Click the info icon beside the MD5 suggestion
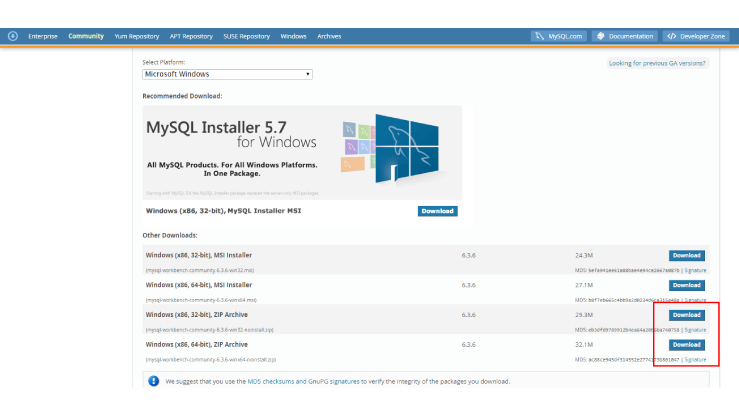This screenshot has height=415, width=739. (x=152, y=381)
